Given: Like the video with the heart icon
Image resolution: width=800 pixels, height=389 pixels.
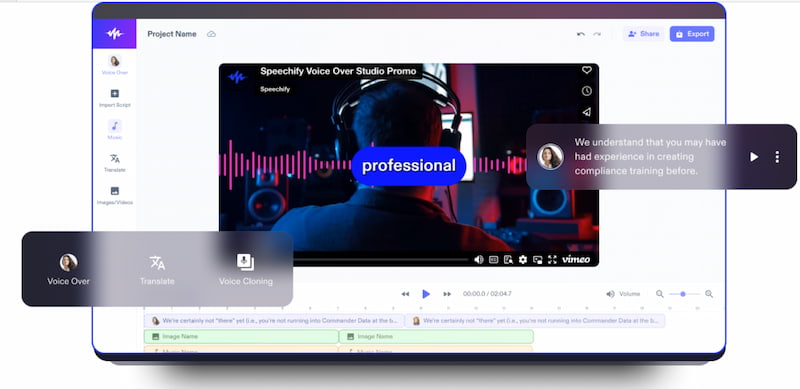Looking at the screenshot, I should [x=587, y=70].
